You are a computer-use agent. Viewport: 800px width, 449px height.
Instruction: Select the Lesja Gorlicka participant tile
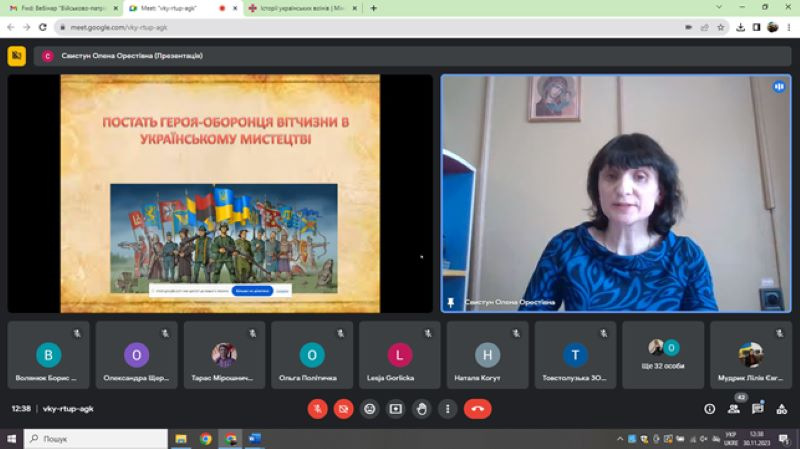pos(399,355)
